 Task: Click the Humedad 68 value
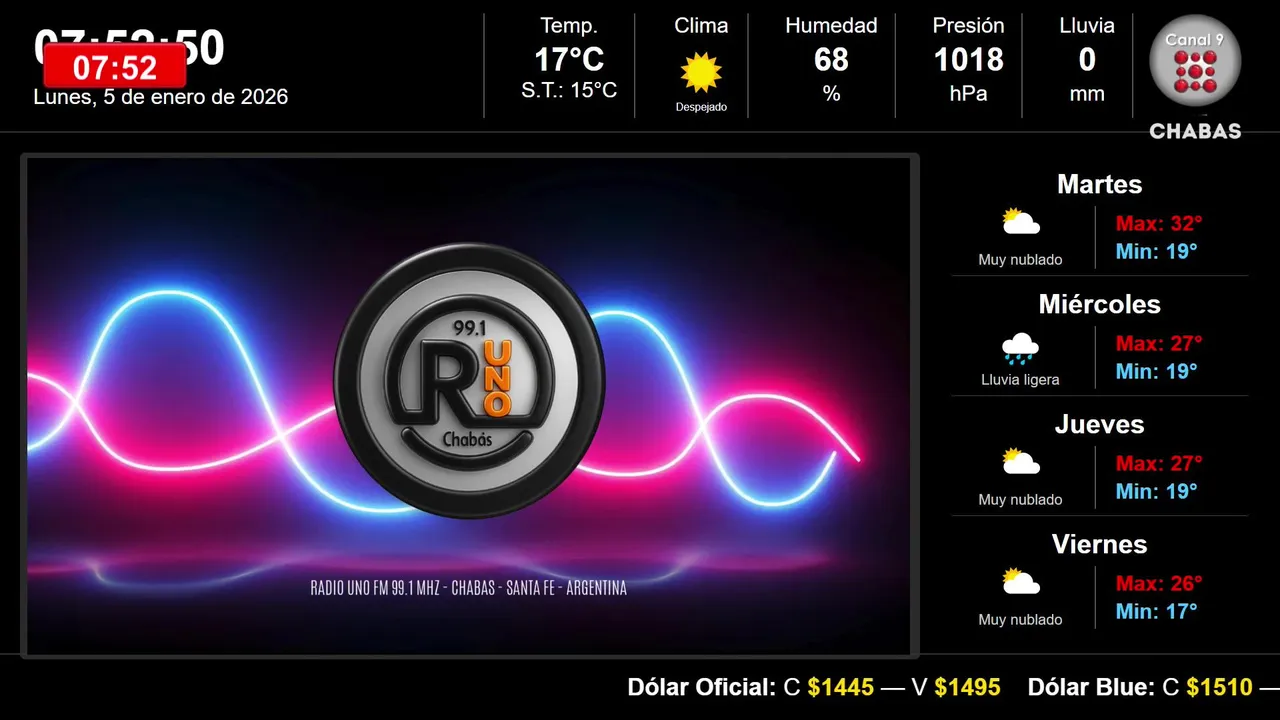(x=831, y=60)
